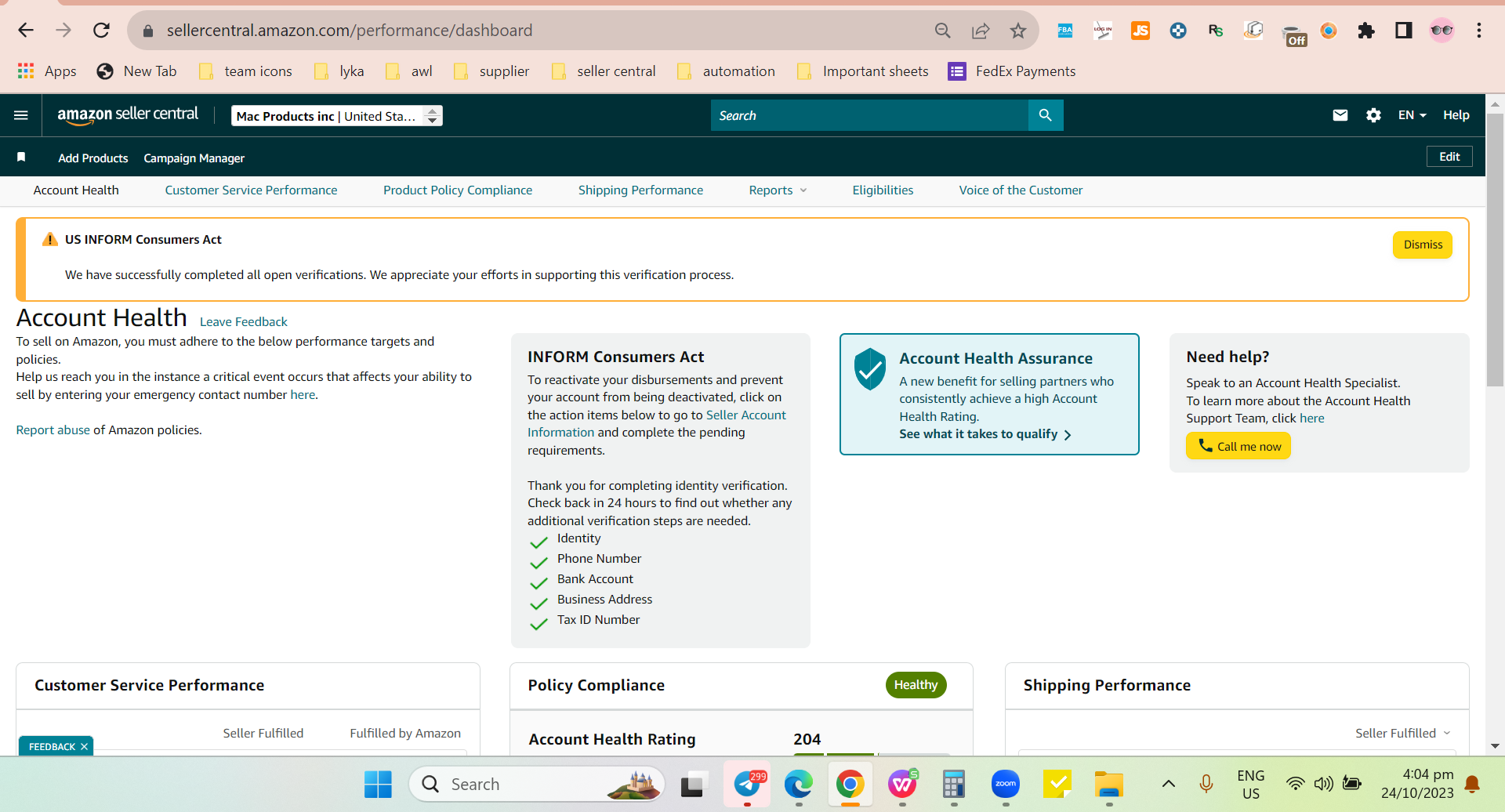This screenshot has width=1505, height=812.
Task: Open Telegram from the taskbar
Action: 748,784
